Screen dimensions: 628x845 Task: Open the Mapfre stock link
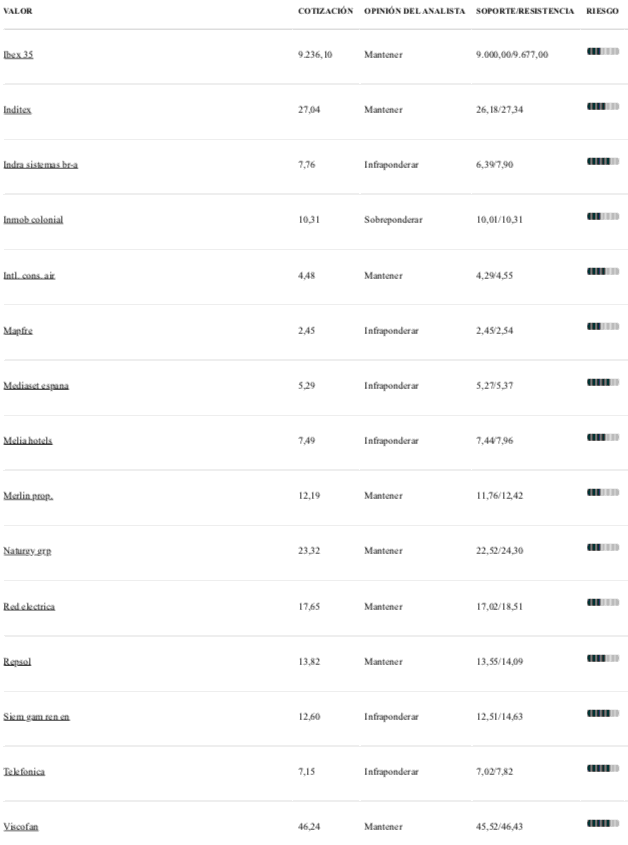point(18,330)
